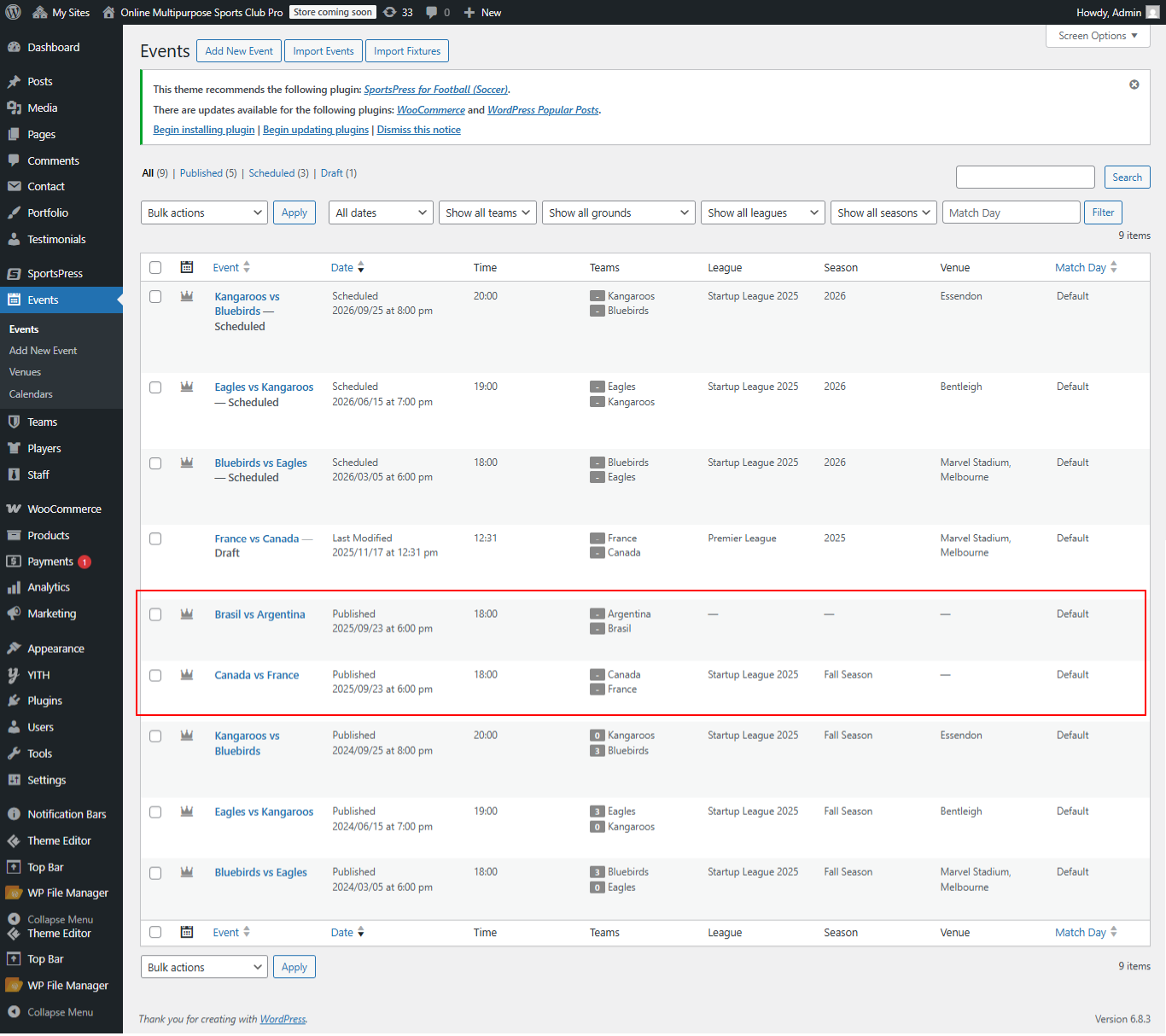Toggle the select-all checkbox in table header
Screen dimensions: 1166x1036
[155, 267]
